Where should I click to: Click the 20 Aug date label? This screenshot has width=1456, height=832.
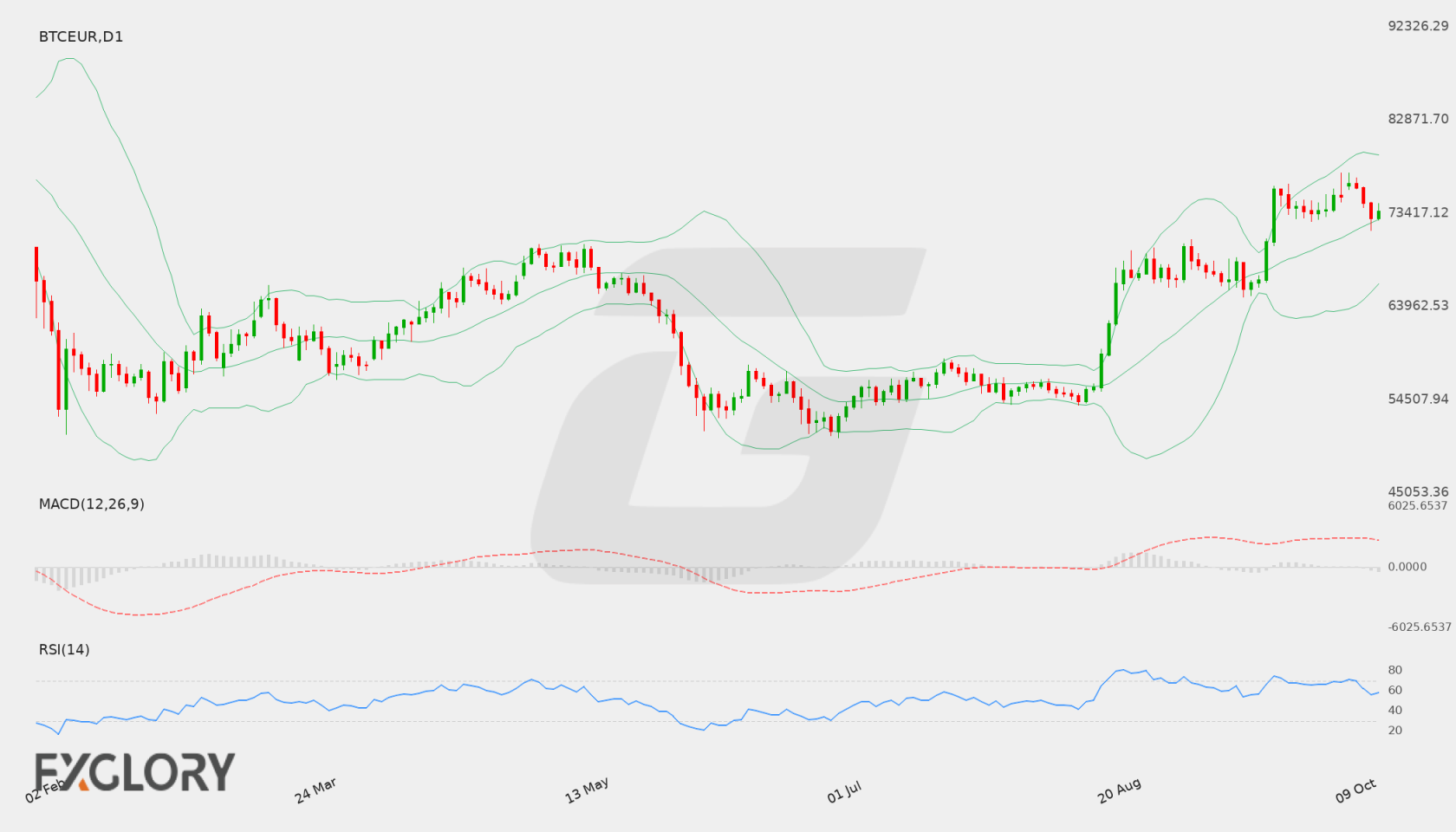click(1119, 790)
